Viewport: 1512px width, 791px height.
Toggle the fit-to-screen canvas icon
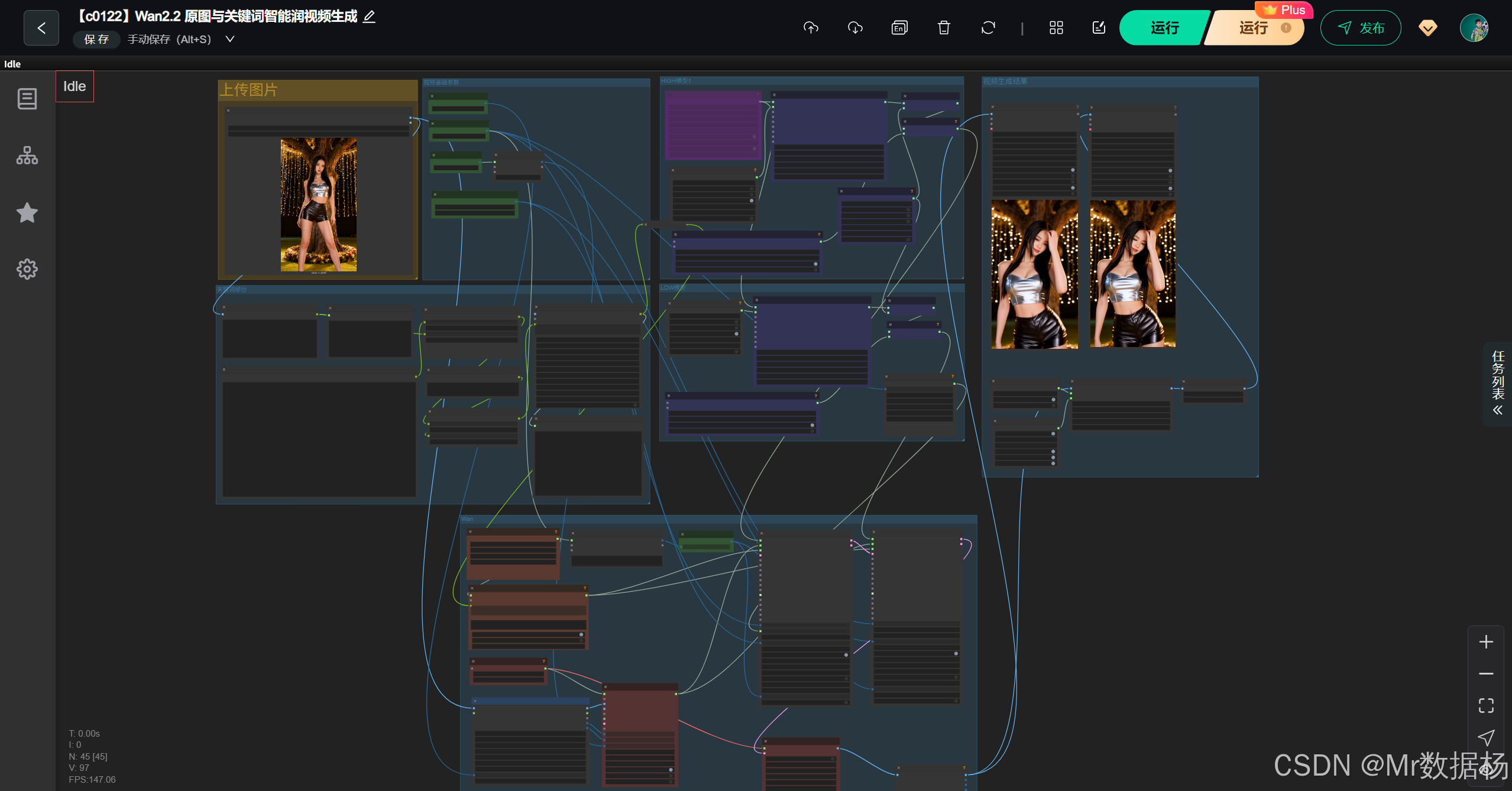point(1486,705)
